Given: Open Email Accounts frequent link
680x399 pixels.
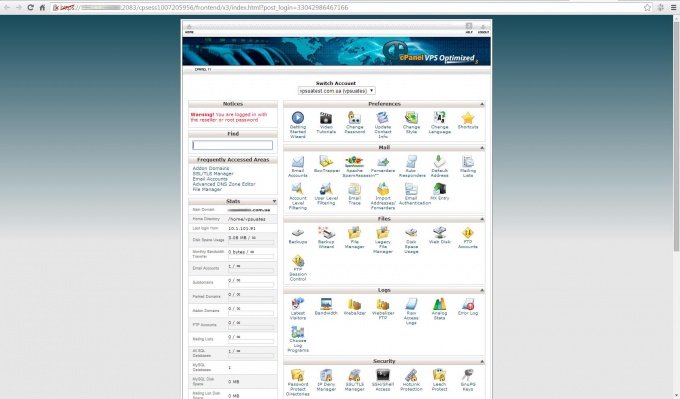Looking at the screenshot, I should point(210,179).
